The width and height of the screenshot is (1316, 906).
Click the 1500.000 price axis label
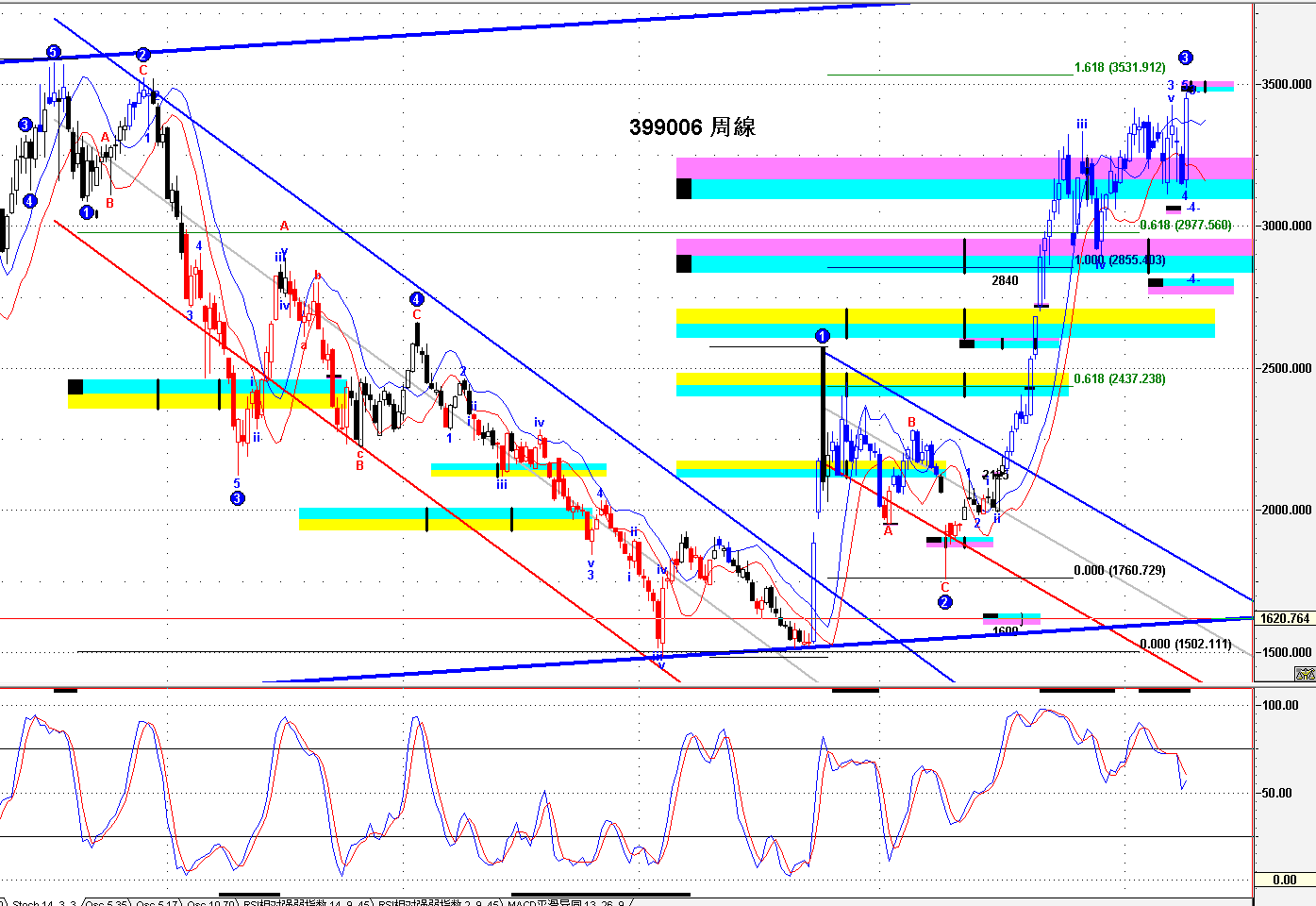[1287, 652]
